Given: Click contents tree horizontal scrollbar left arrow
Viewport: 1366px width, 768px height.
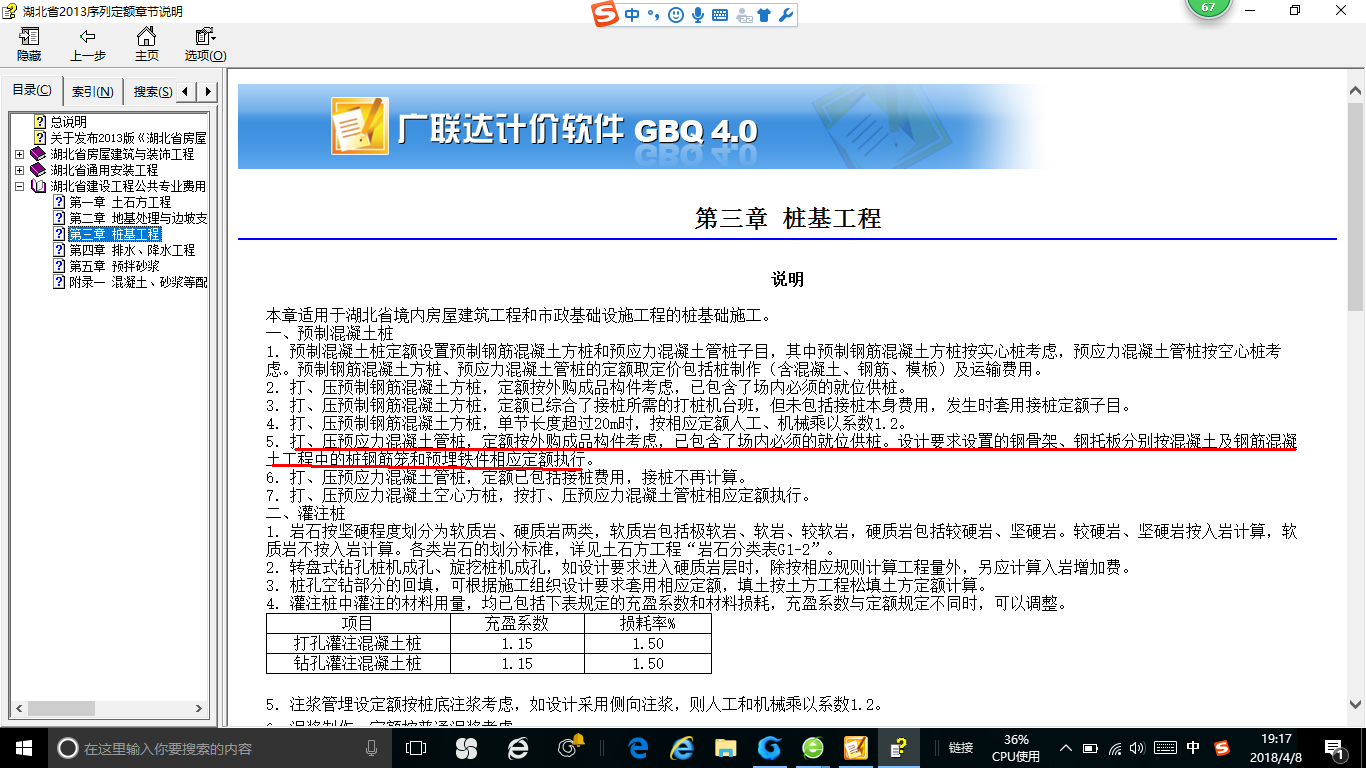Looking at the screenshot, I should [x=18, y=708].
